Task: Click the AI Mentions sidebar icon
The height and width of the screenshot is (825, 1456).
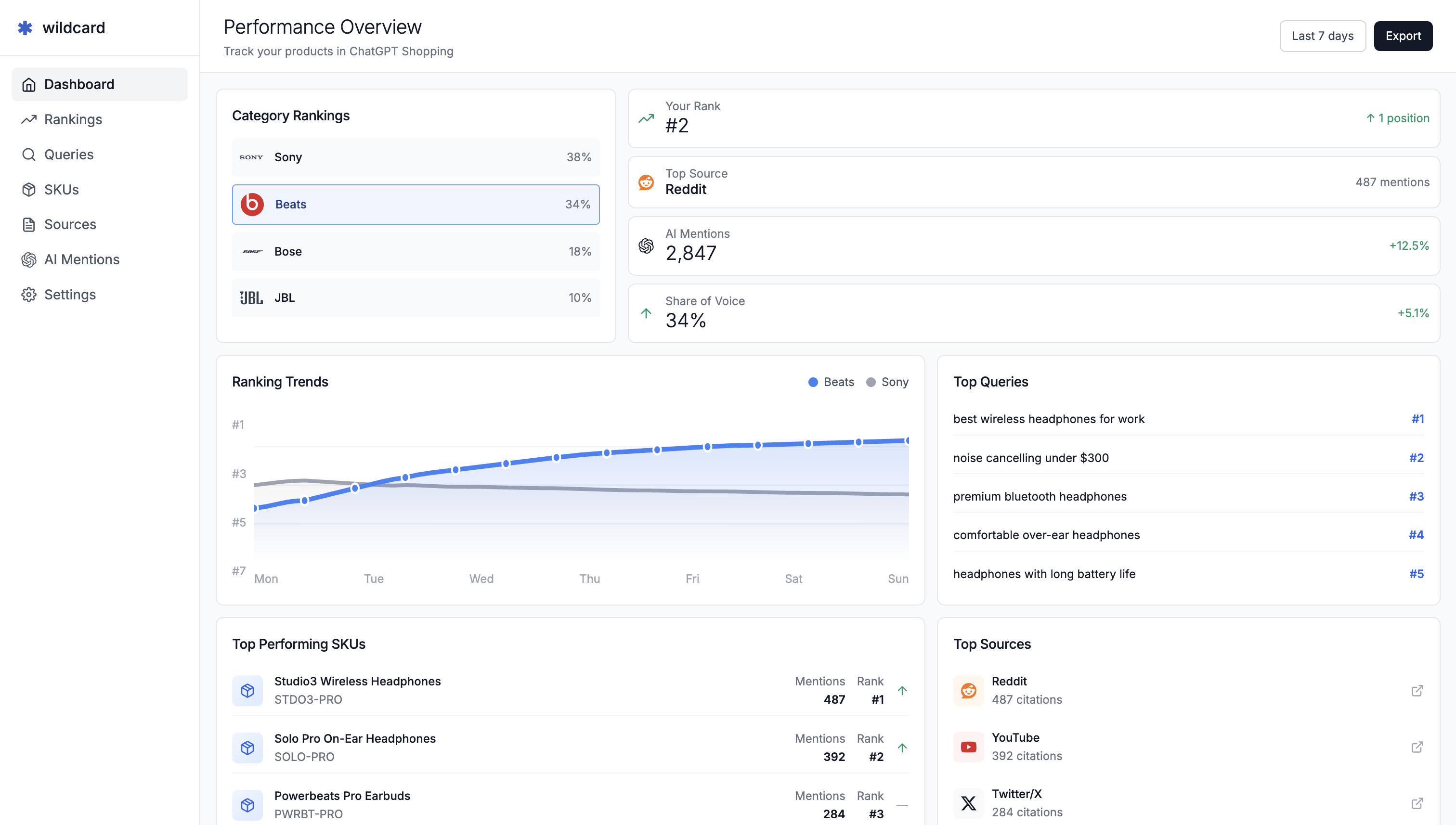Action: coord(29,259)
